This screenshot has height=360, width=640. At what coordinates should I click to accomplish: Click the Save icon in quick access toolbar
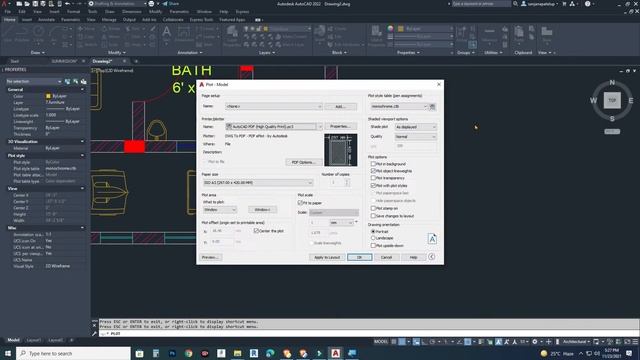point(35,4)
